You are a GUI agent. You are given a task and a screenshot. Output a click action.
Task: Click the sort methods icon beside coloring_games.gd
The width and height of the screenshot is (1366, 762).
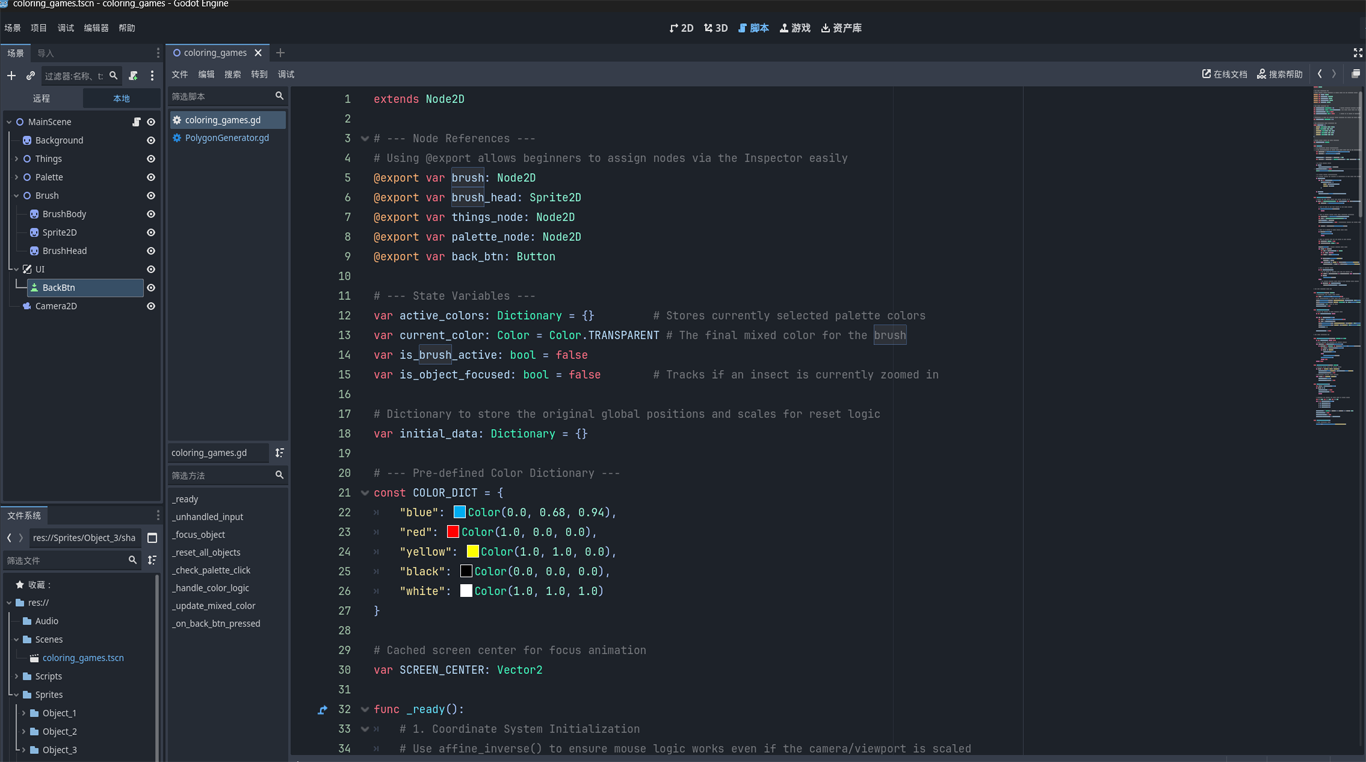[x=280, y=453]
